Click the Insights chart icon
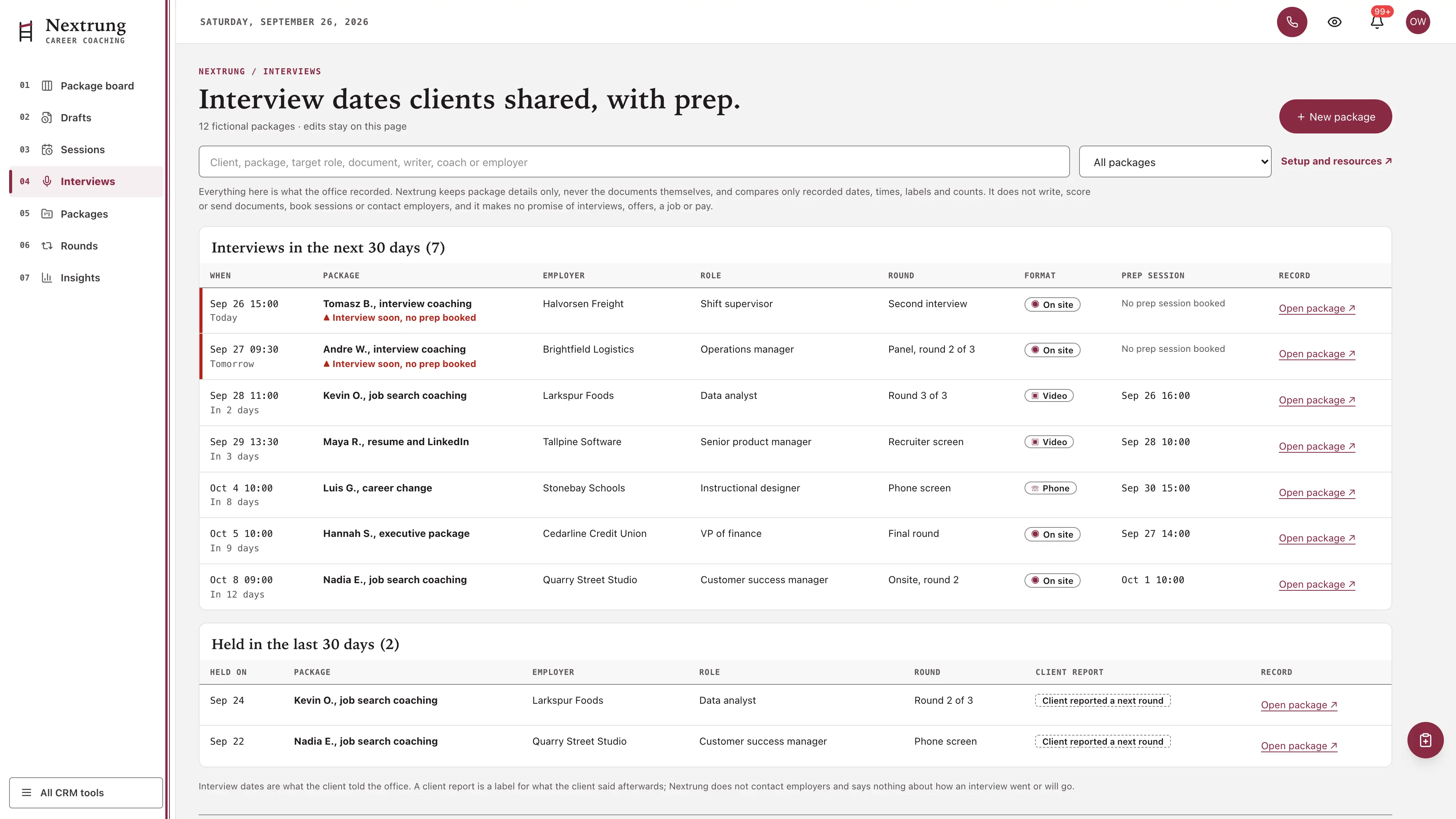The height and width of the screenshot is (819, 1456). click(x=47, y=278)
